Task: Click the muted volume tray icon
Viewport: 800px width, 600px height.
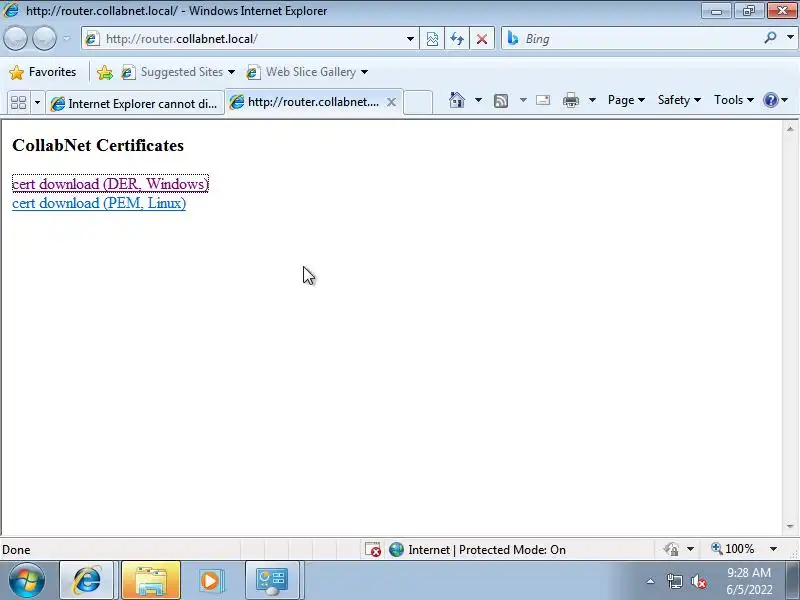Action: click(x=698, y=581)
